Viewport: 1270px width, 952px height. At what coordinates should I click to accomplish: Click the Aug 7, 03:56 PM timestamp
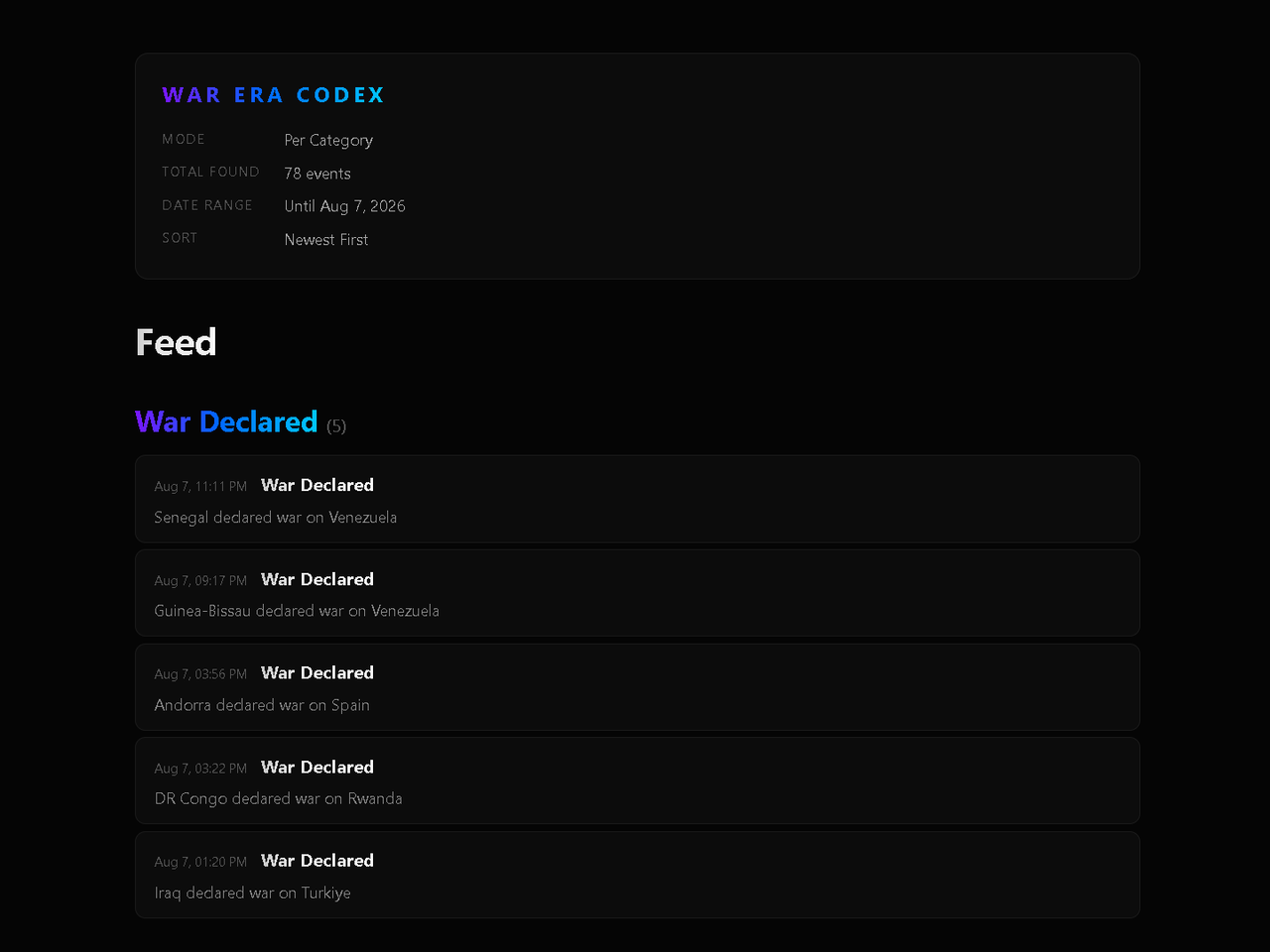pyautogui.click(x=200, y=674)
